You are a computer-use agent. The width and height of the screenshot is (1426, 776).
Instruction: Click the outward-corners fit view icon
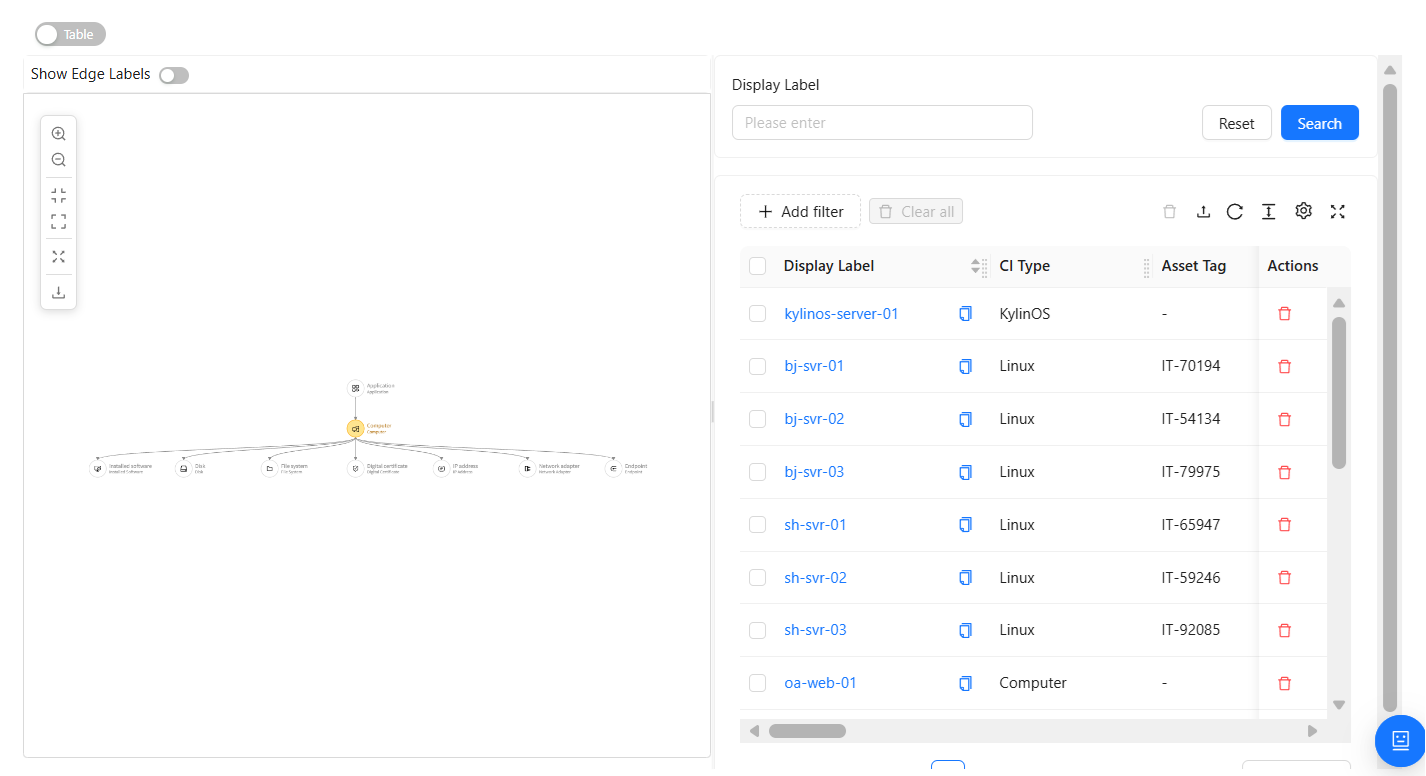point(58,221)
